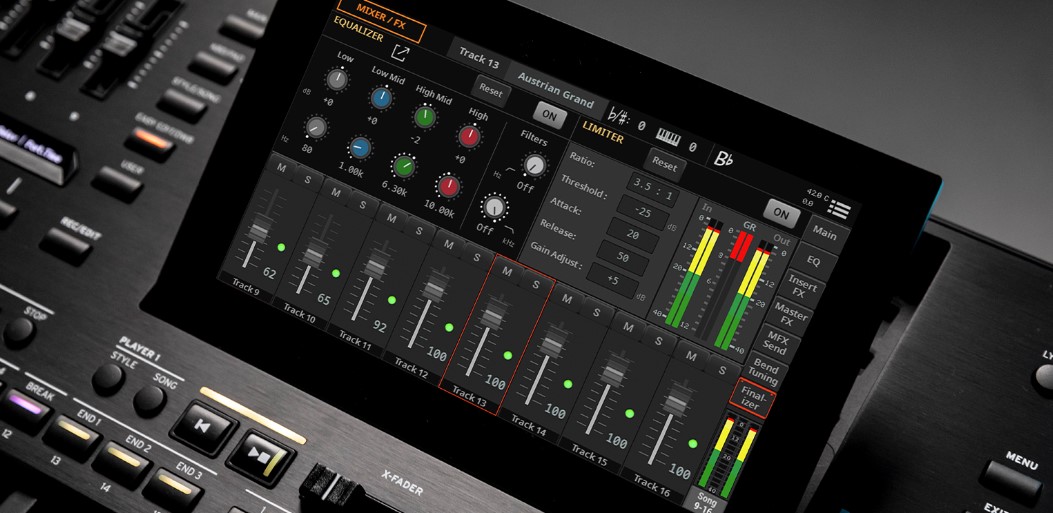Click the Reset button in Limiter section
Image resolution: width=1053 pixels, height=513 pixels.
665,163
